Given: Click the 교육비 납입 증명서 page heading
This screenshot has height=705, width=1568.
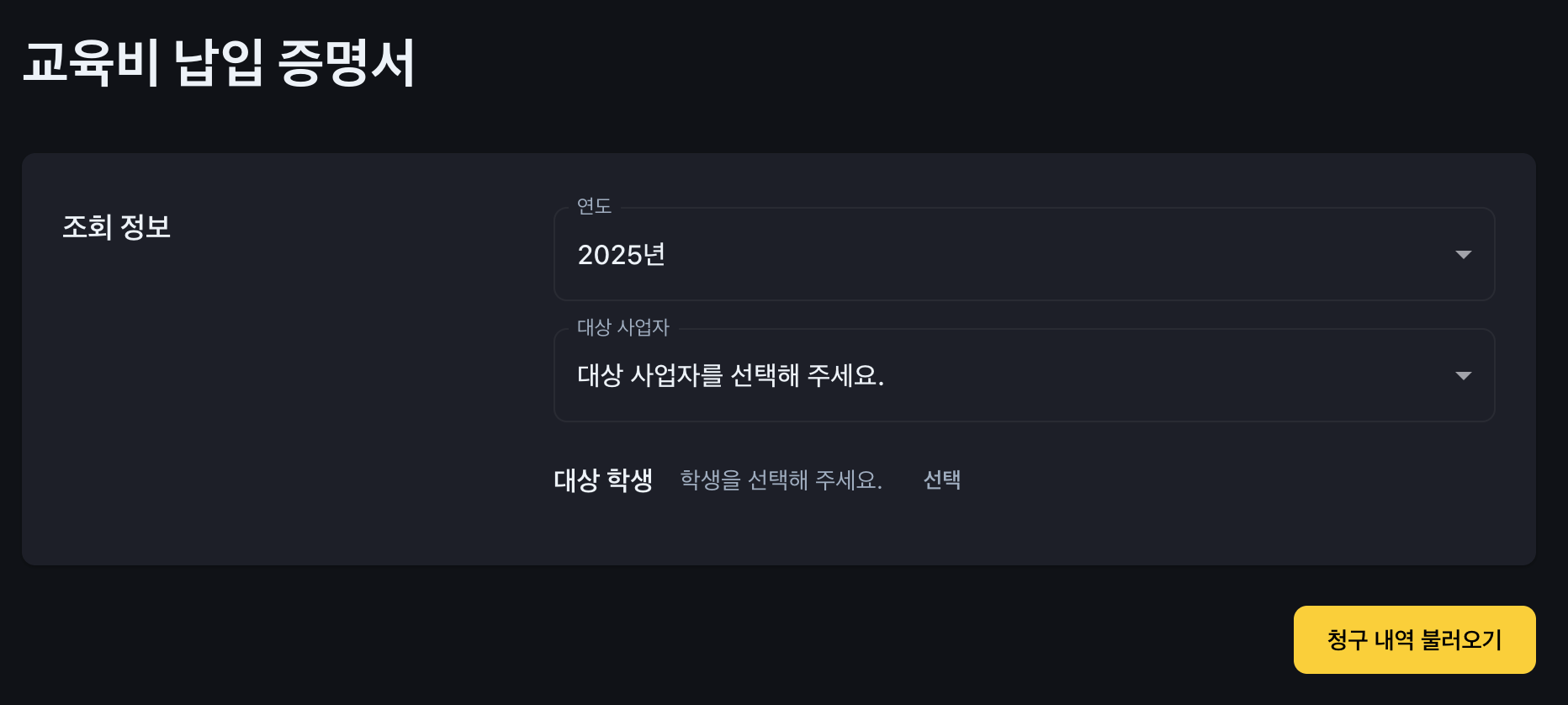Looking at the screenshot, I should click(x=219, y=63).
